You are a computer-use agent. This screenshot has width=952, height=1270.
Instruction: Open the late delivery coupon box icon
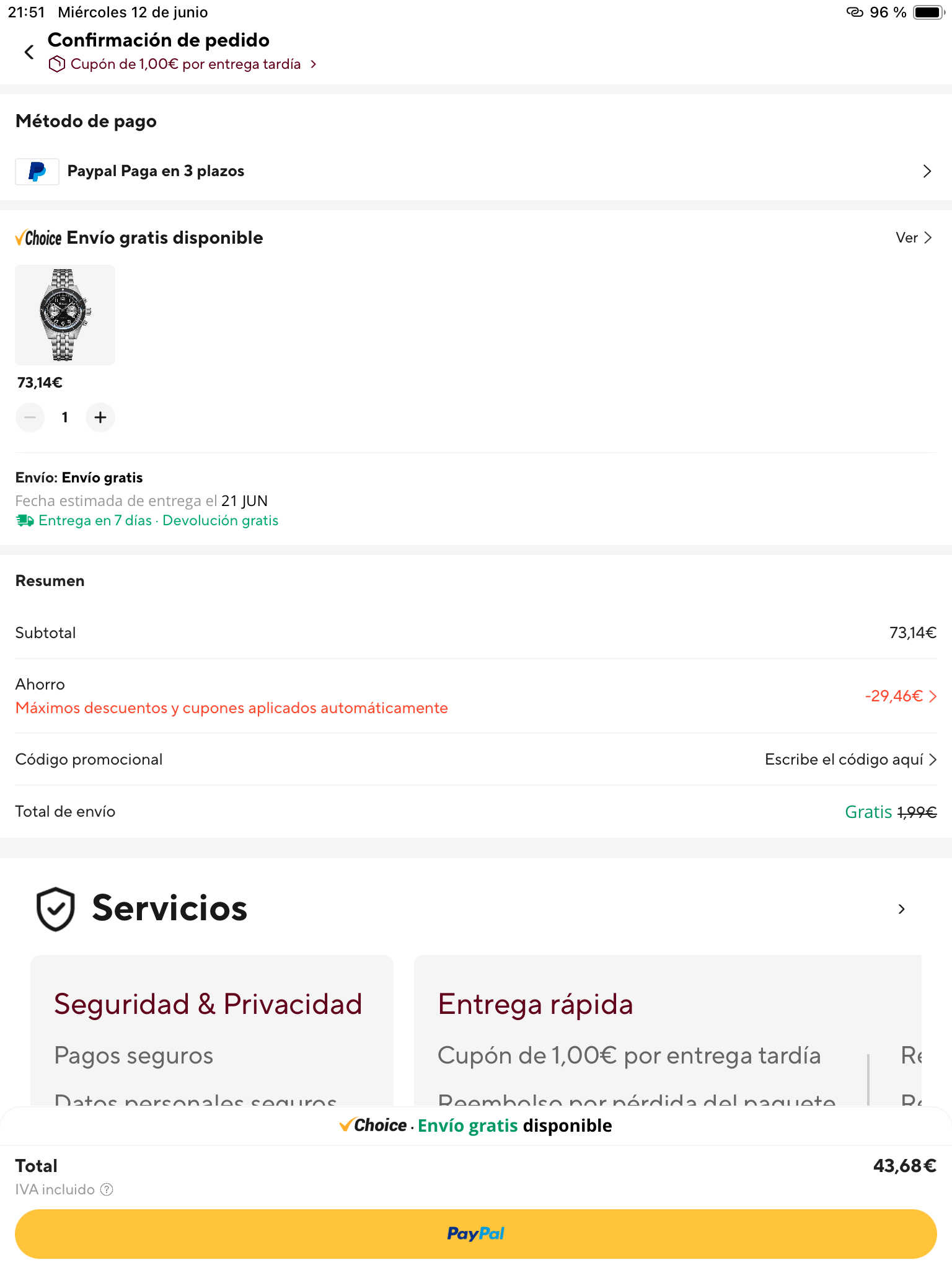pyautogui.click(x=57, y=64)
